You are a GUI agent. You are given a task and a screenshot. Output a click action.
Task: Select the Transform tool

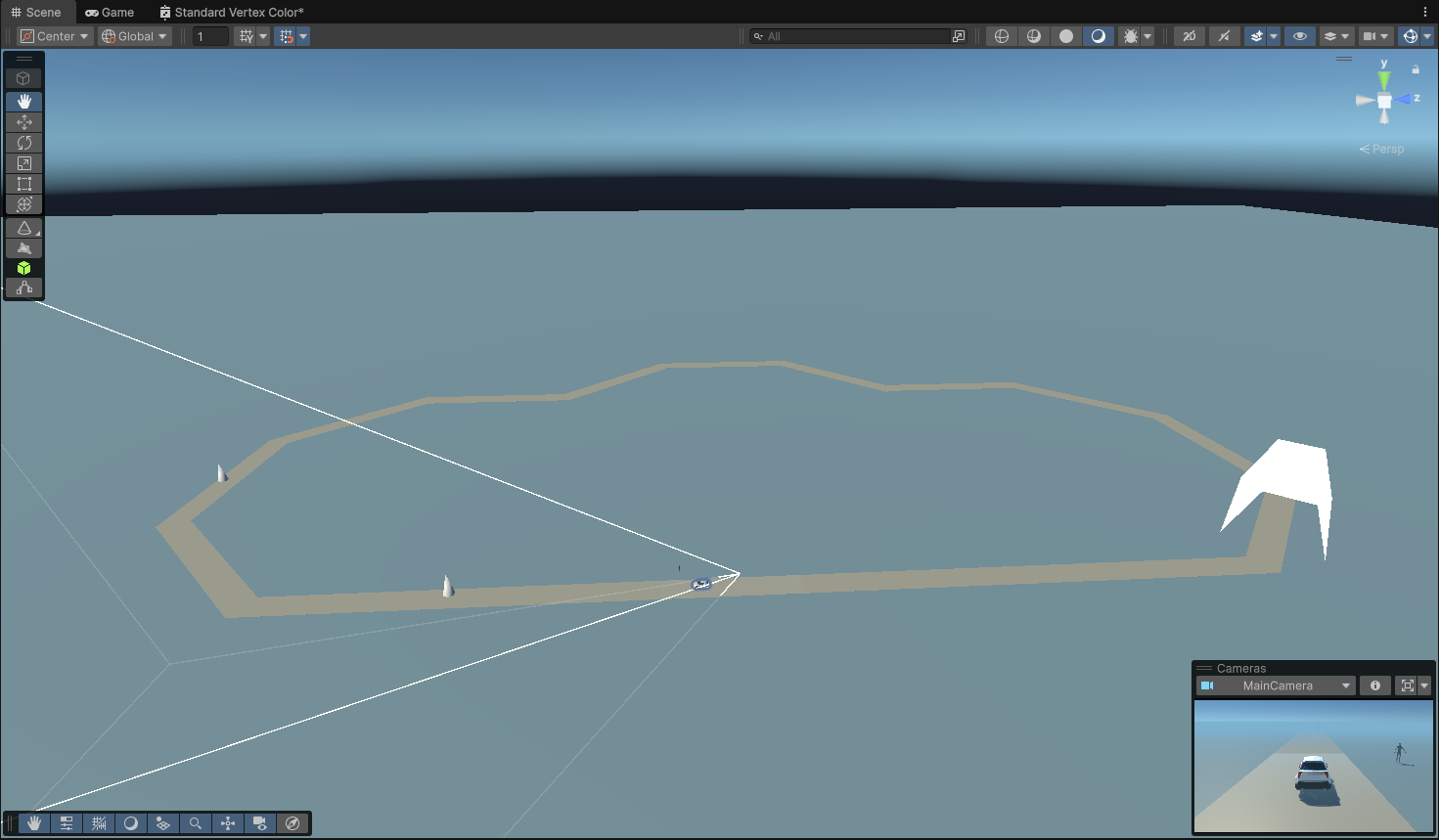tap(24, 204)
